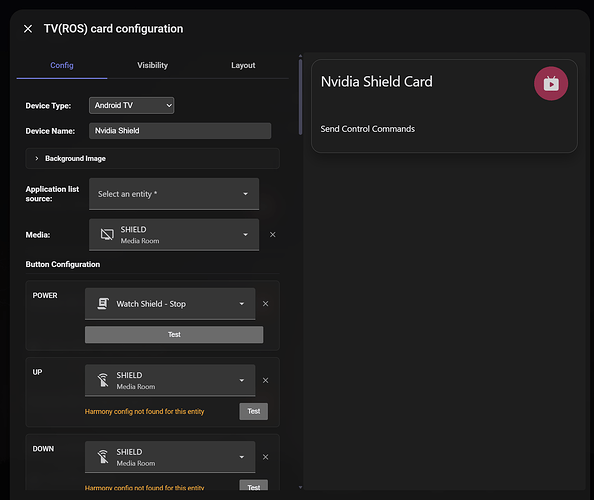Clear the Media entity selection

click(272, 235)
